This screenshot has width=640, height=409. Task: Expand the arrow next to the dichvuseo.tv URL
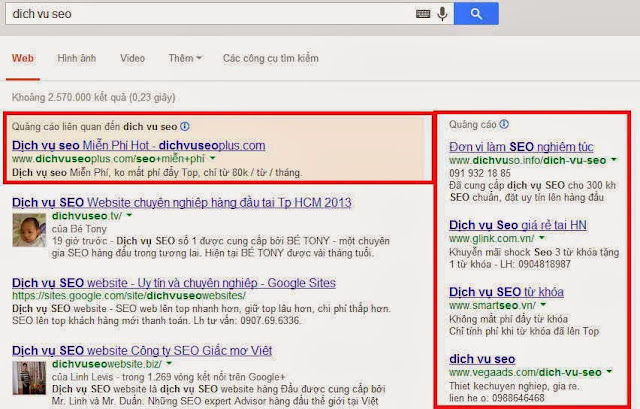tap(129, 216)
